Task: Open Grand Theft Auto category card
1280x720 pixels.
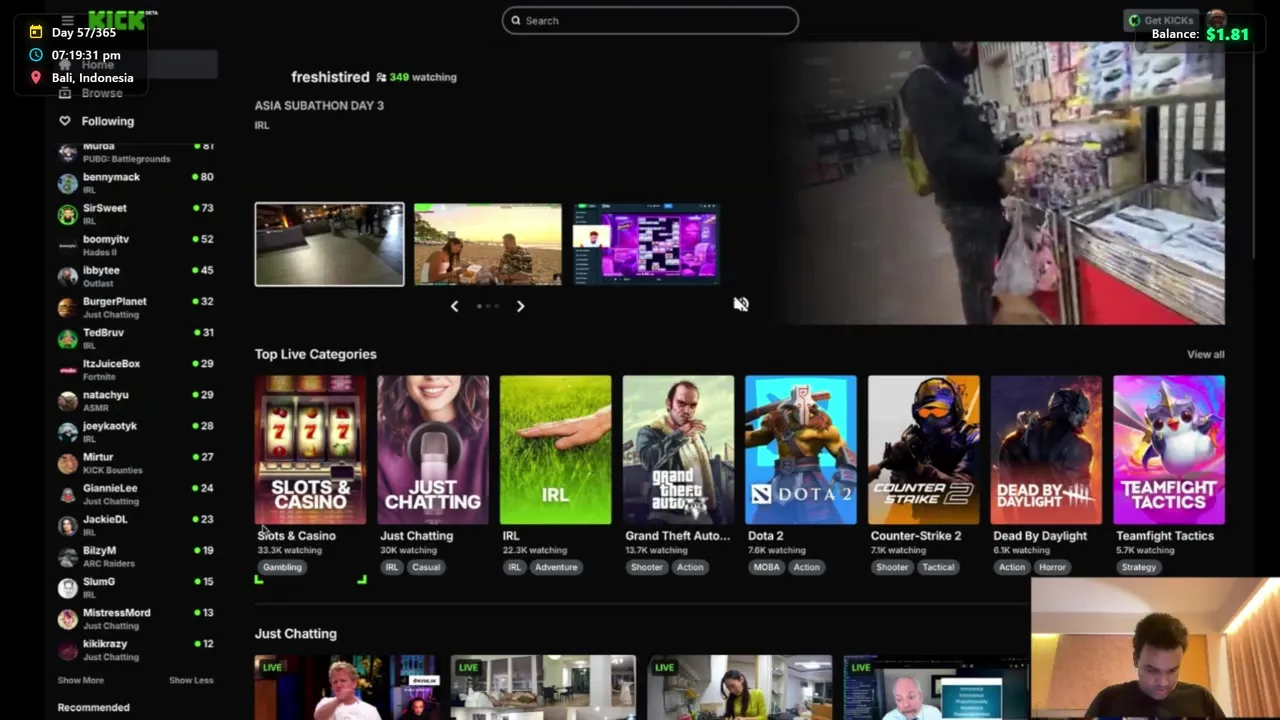Action: 678,450
